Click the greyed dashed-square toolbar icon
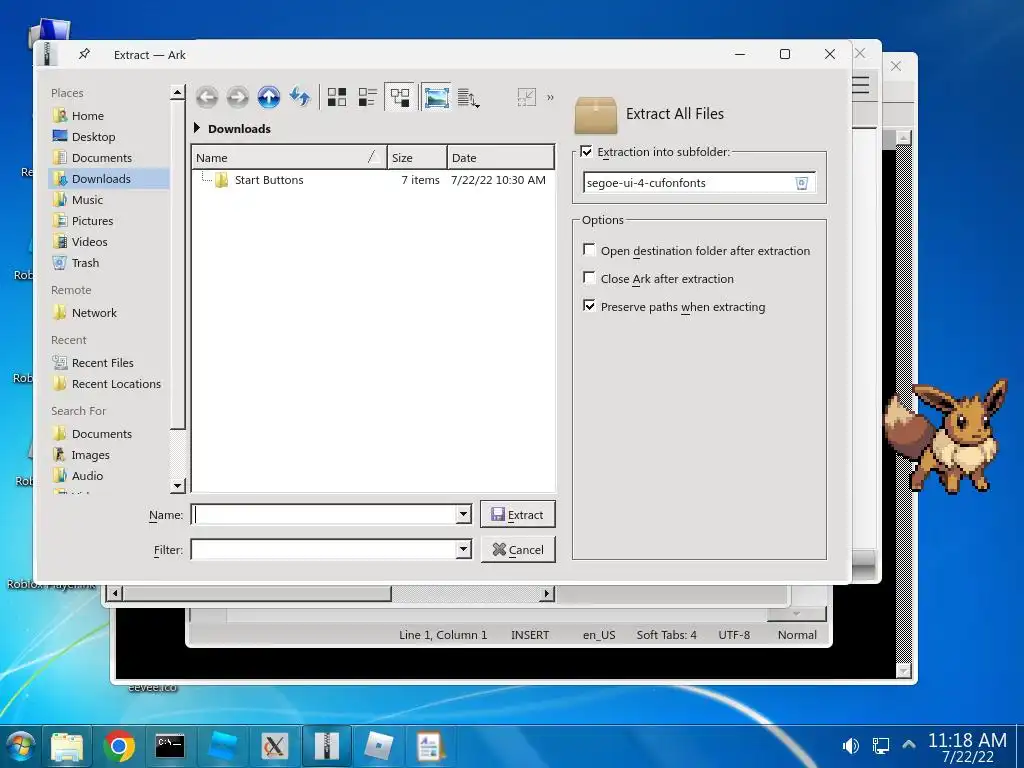Viewport: 1024px width, 768px height. 526,97
